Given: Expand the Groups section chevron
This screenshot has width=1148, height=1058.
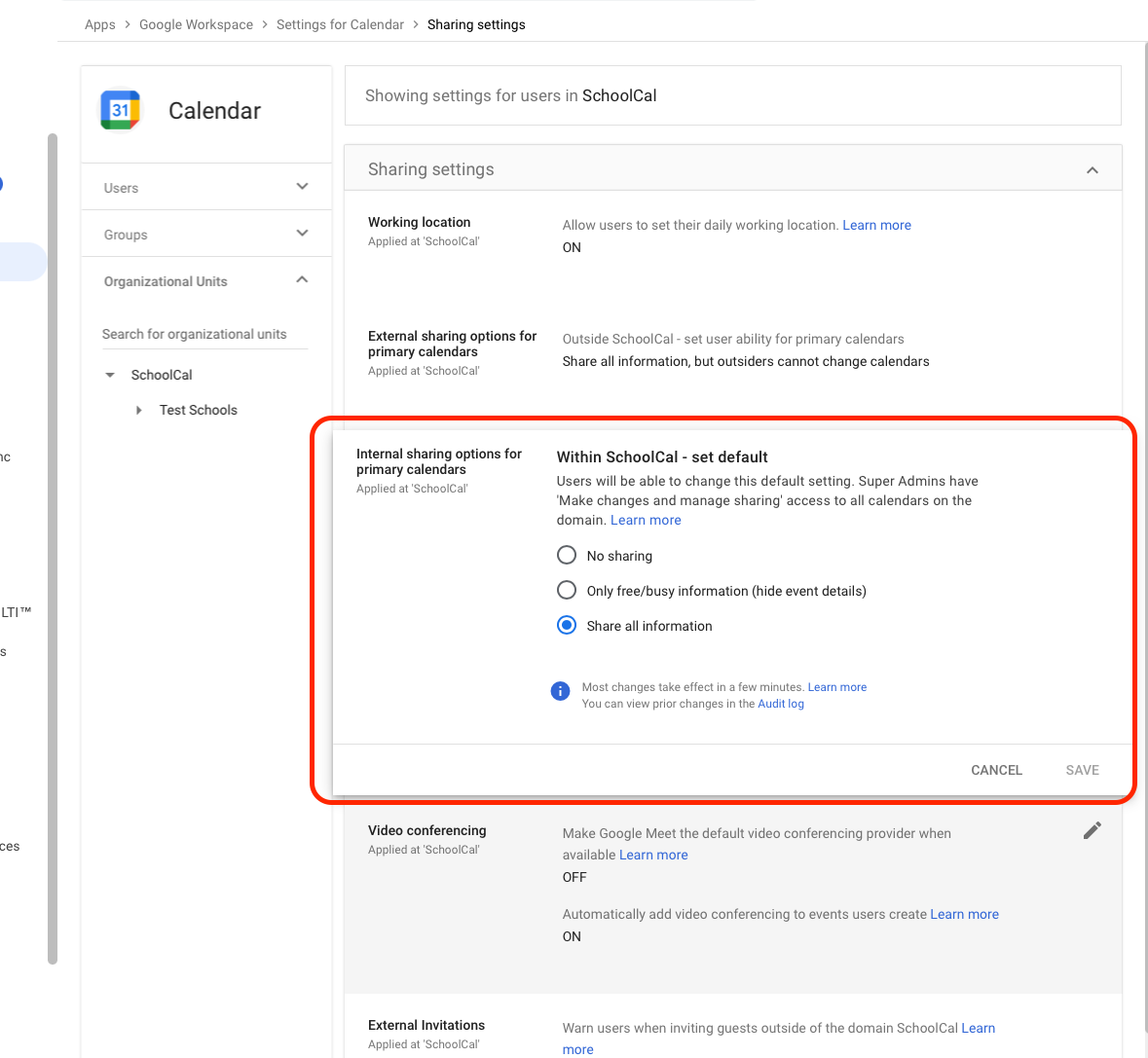Looking at the screenshot, I should pos(302,234).
